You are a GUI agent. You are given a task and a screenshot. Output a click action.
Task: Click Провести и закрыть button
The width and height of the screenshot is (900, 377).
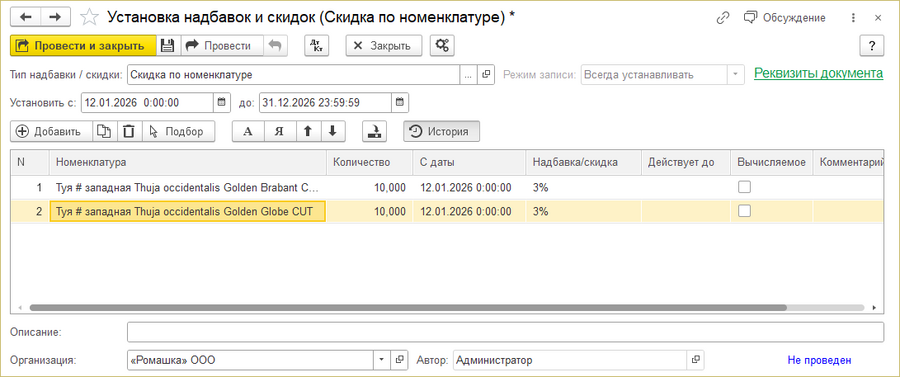[x=83, y=46]
